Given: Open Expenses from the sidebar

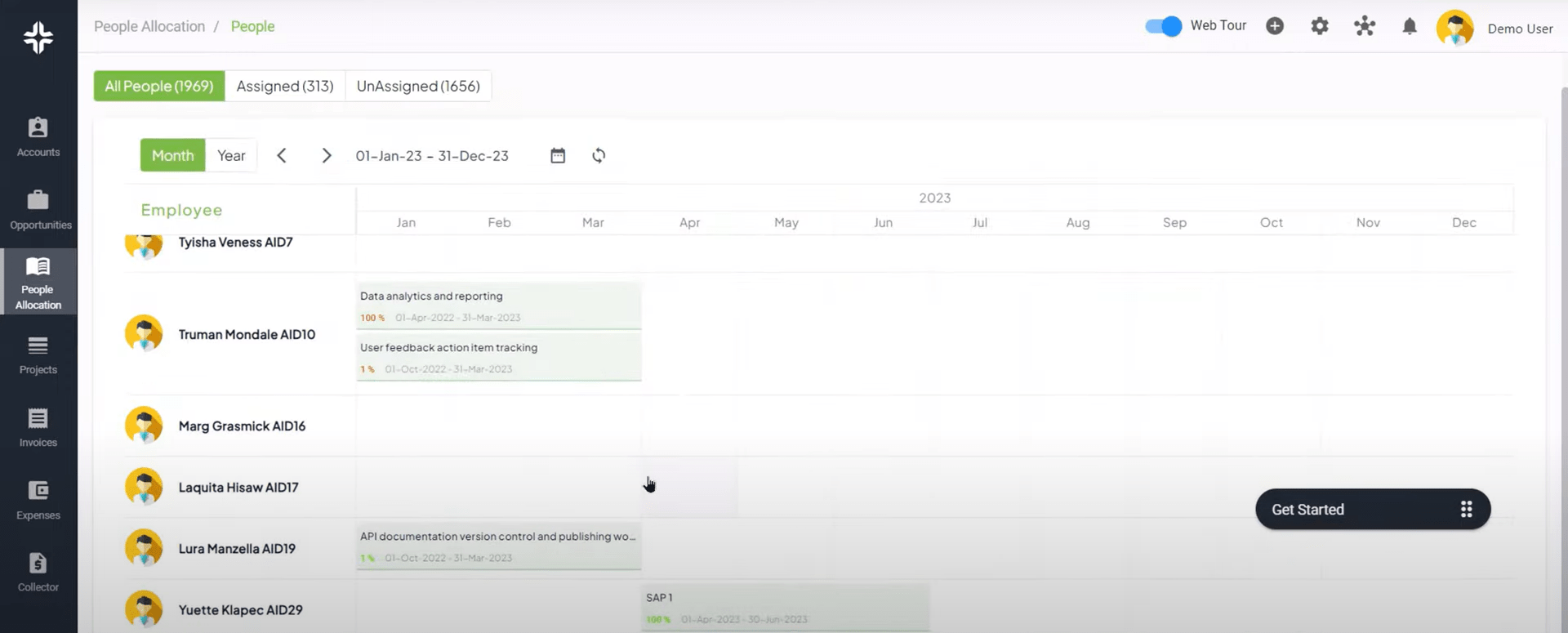Looking at the screenshot, I should coord(38,500).
